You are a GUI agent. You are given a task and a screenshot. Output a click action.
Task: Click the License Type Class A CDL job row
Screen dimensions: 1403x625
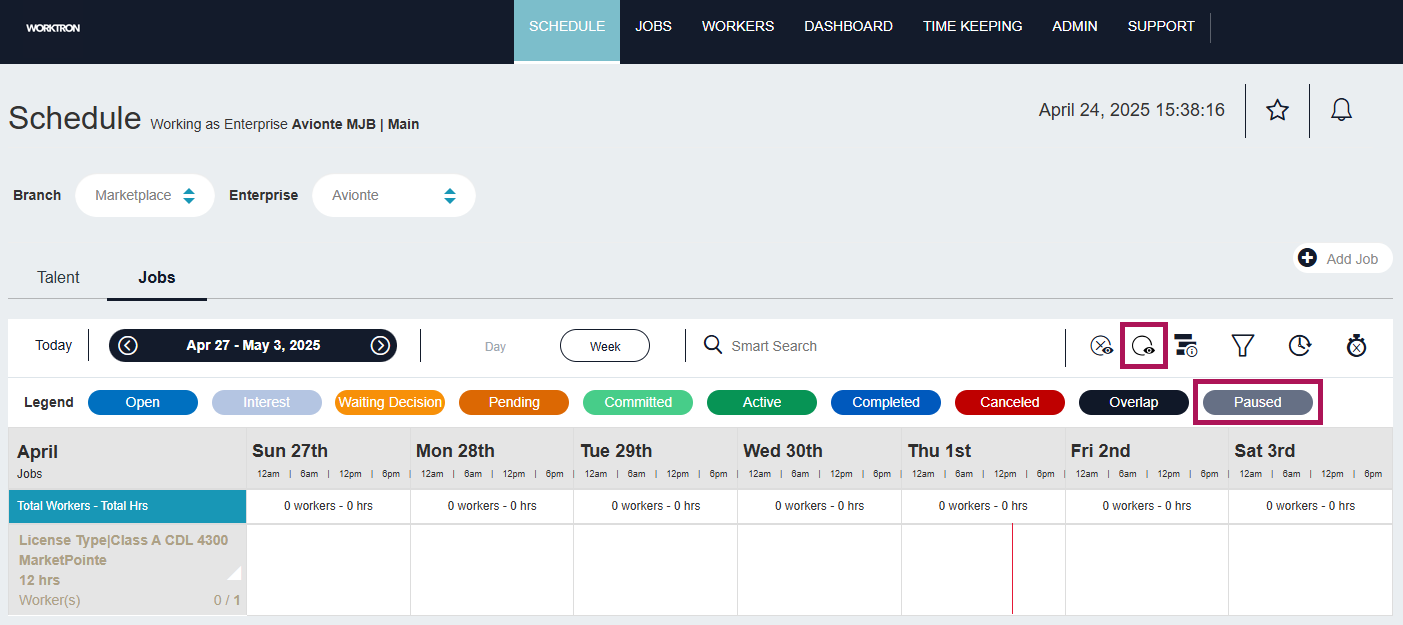pyautogui.click(x=127, y=570)
